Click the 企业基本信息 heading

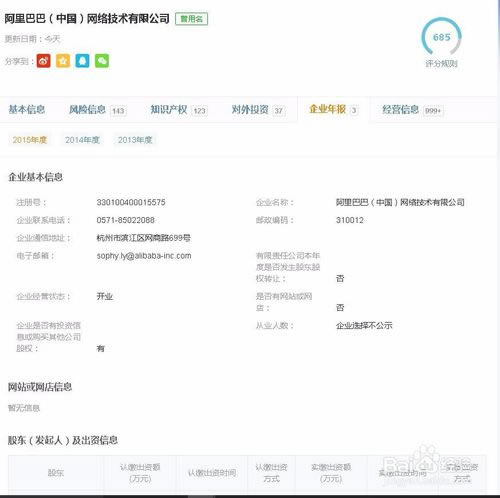pyautogui.click(x=35, y=177)
